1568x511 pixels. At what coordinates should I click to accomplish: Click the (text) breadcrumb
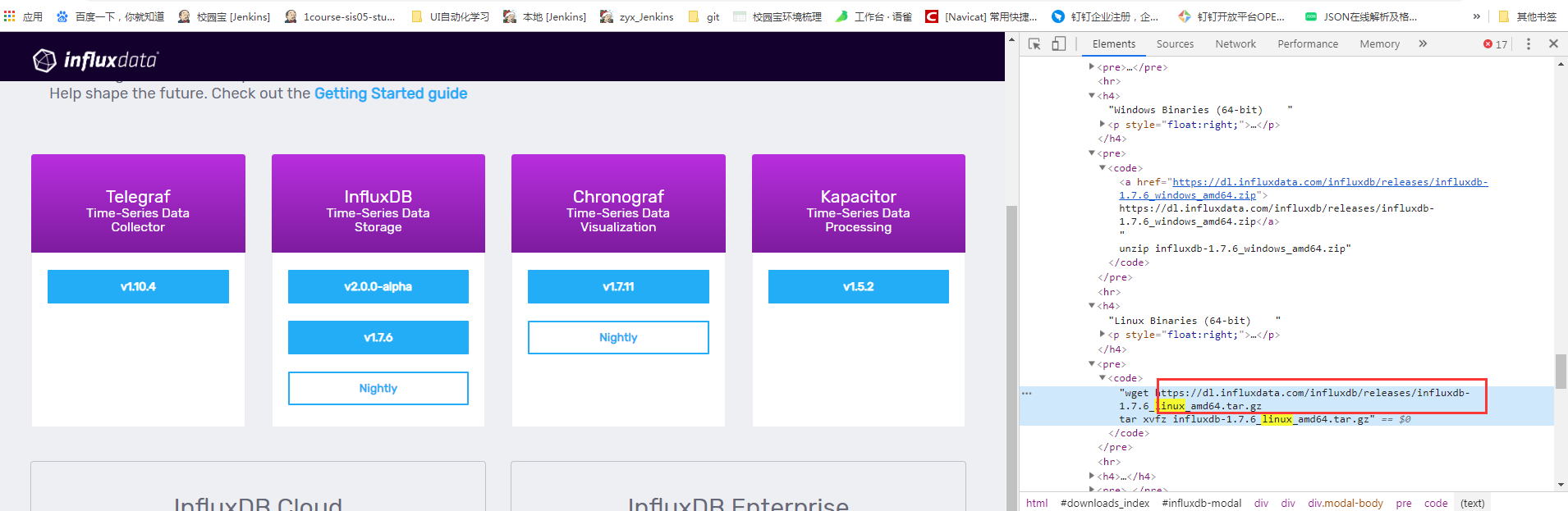(1472, 503)
